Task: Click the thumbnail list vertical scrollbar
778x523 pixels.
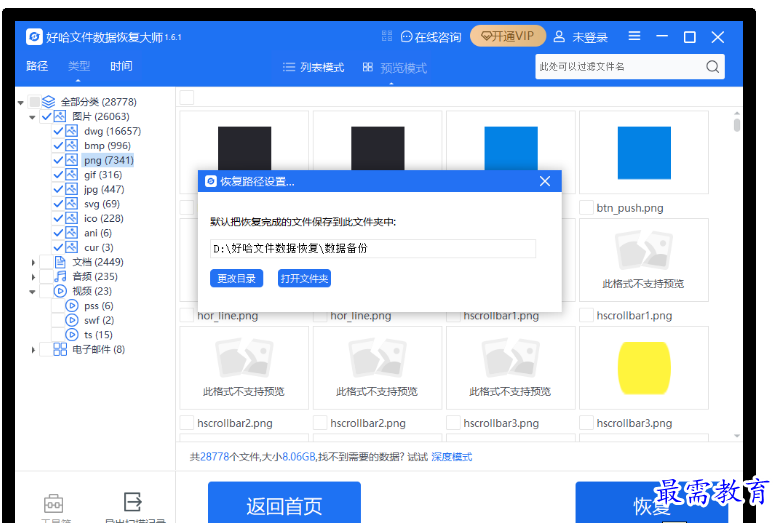Action: click(x=737, y=124)
